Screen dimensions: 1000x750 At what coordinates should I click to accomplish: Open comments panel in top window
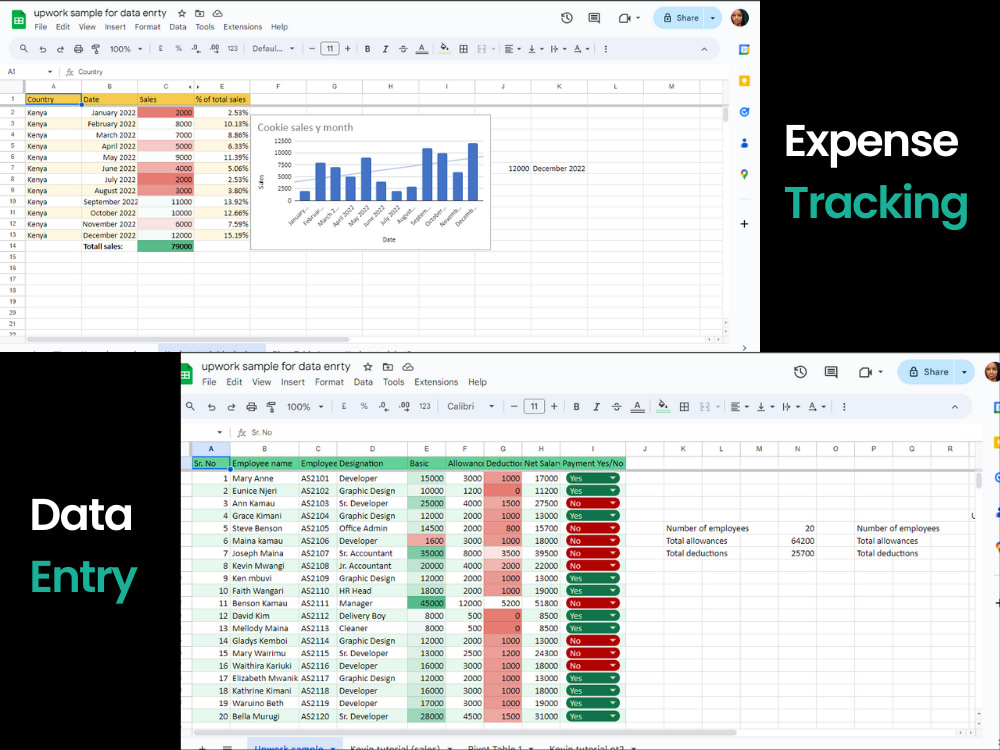594,18
